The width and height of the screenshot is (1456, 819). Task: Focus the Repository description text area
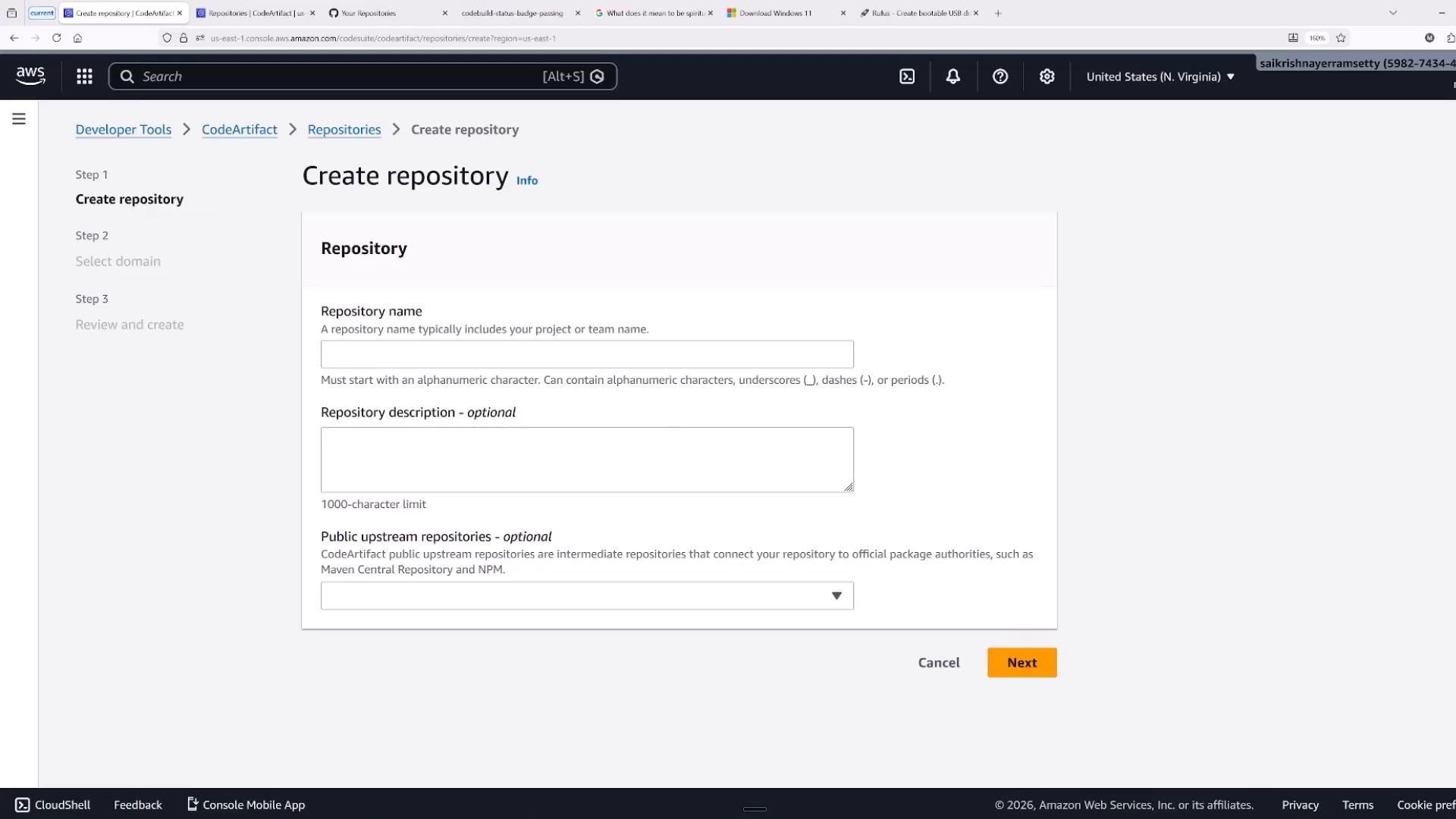point(587,460)
